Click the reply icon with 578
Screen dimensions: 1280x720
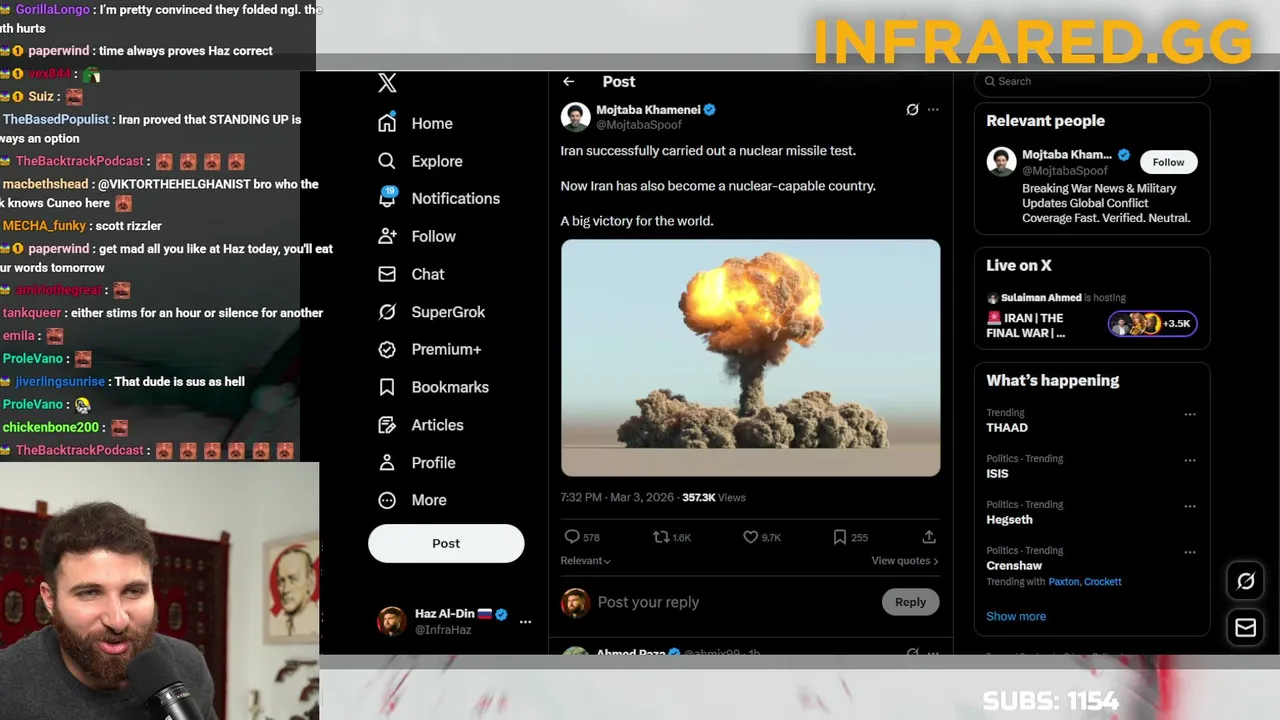pos(572,537)
